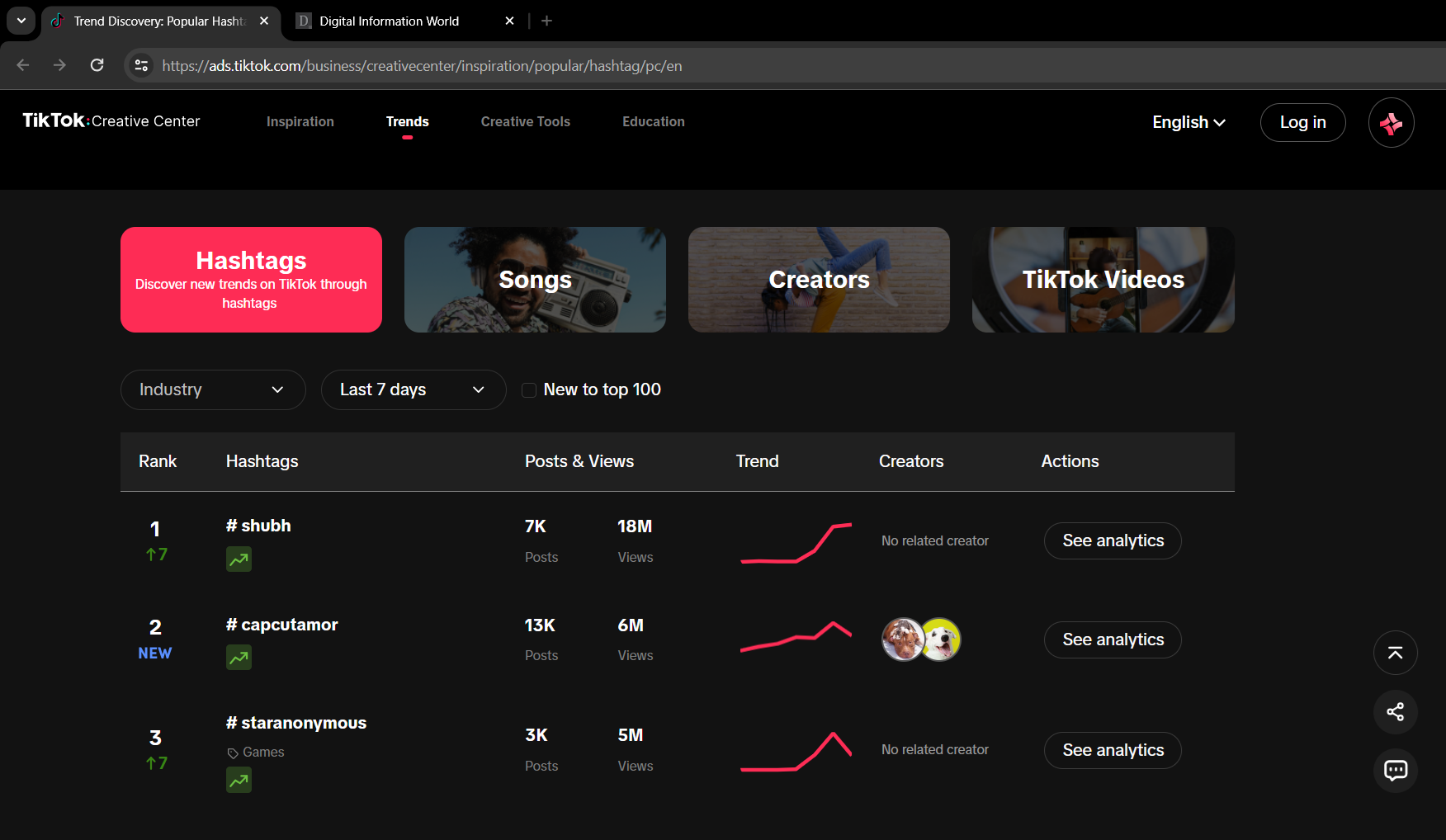This screenshot has height=840, width=1446.
Task: See analytics for #staranonymous
Action: 1113,750
